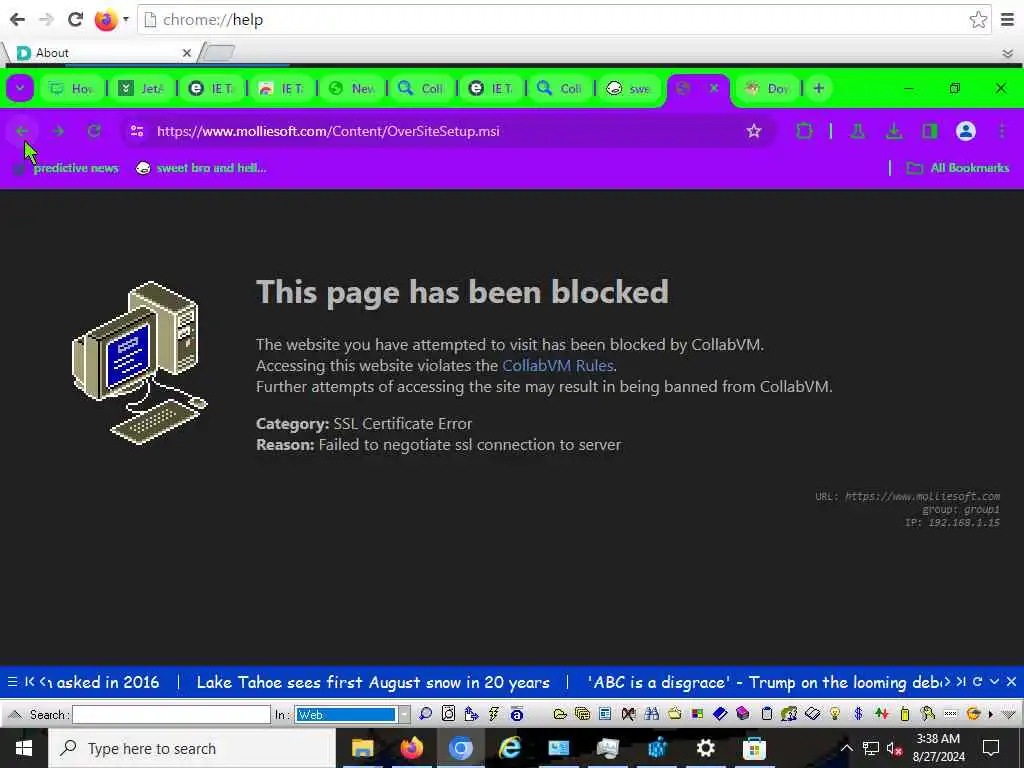Collapse the search toolbar with its up arrow
The image size is (1024, 768).
(15, 714)
